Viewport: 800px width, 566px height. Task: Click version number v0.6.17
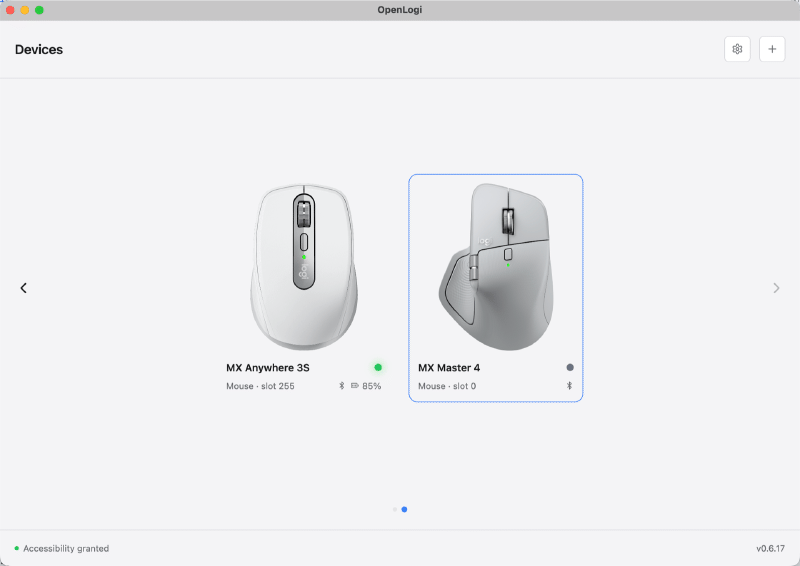(x=770, y=548)
